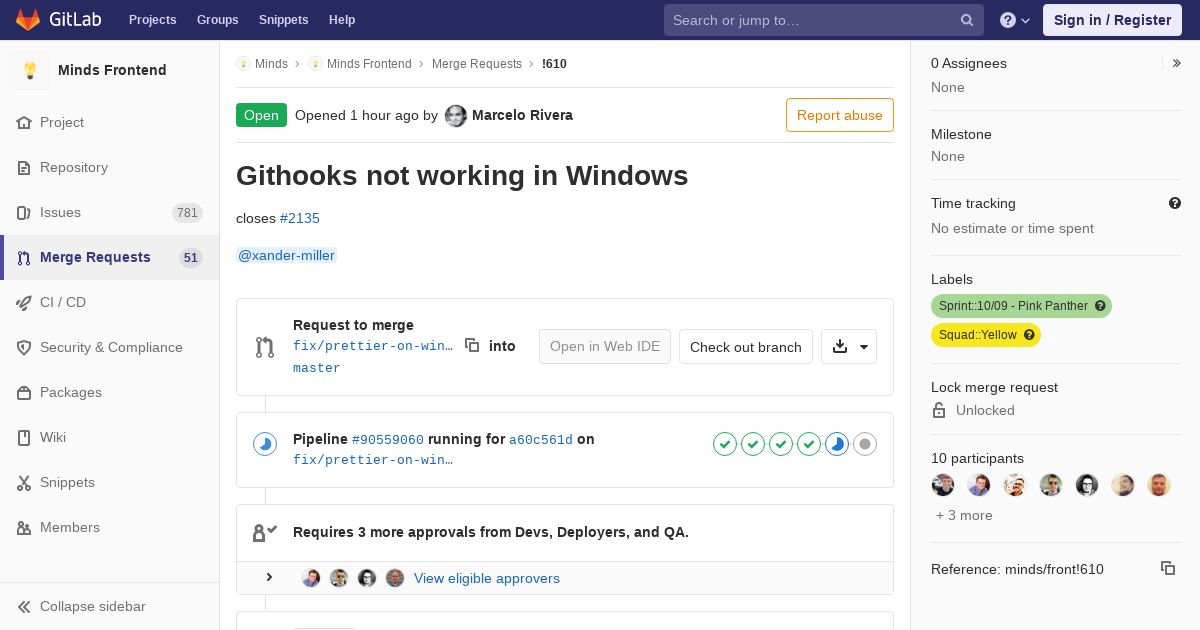Click the pipeline running status icon
The image size is (1200, 630).
point(265,444)
